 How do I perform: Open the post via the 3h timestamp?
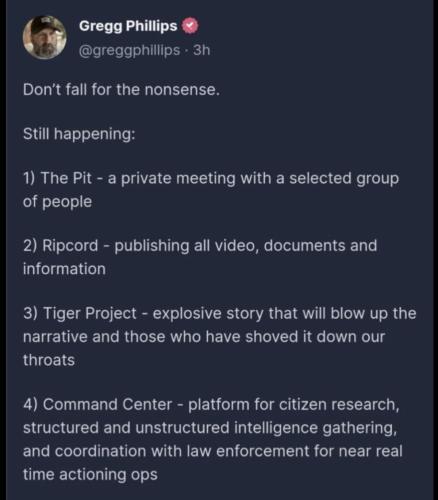(x=202, y=50)
